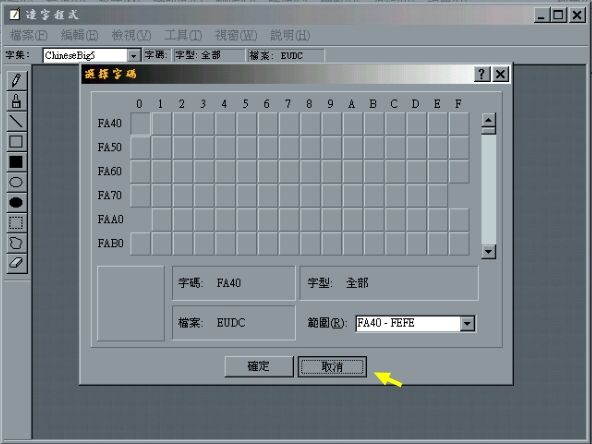592x444 pixels.
Task: Select the Eraser tool
Action: click(16, 263)
